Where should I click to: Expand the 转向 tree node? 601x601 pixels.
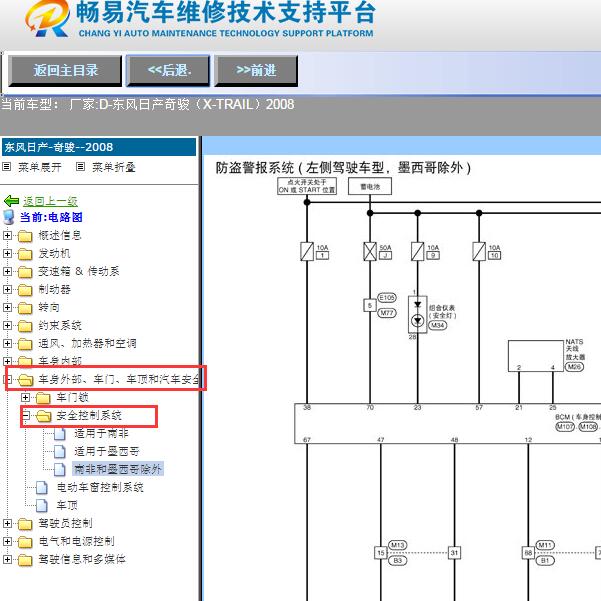point(7,307)
